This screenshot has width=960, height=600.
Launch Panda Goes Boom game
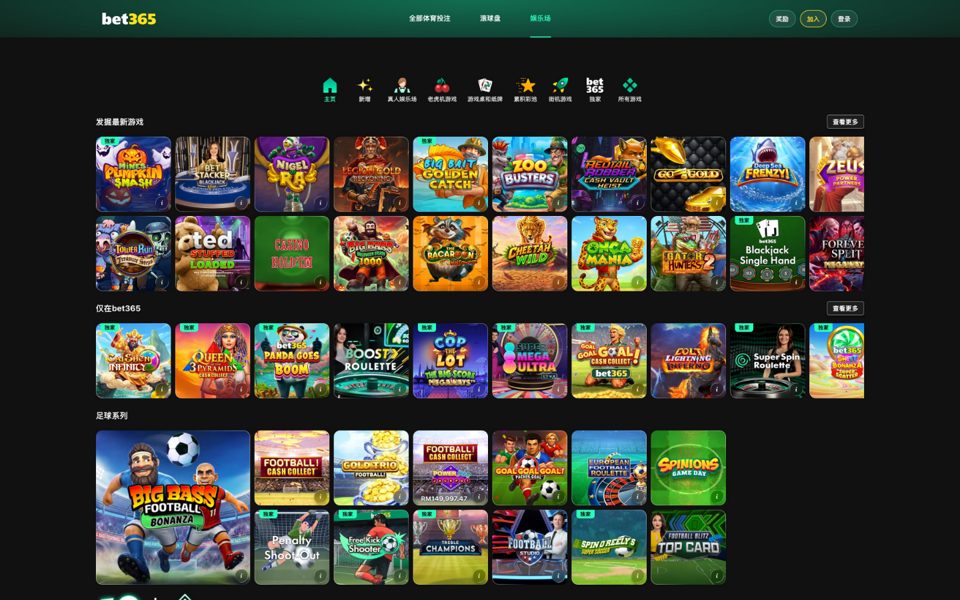292,361
